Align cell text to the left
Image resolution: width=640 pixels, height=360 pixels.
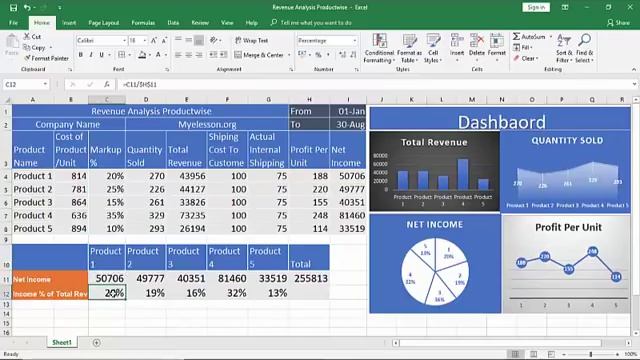coord(178,55)
